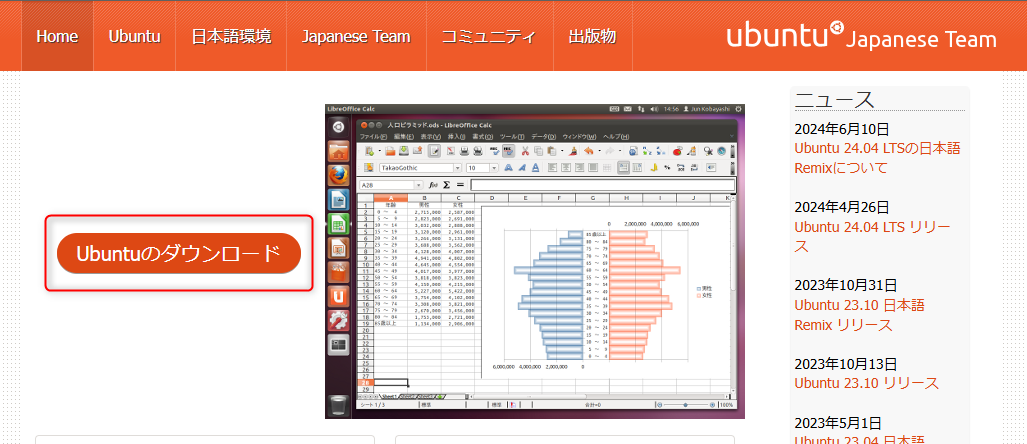This screenshot has width=1027, height=444.
Task: Click the date 2024年6月10日
Action: [x=842, y=129]
